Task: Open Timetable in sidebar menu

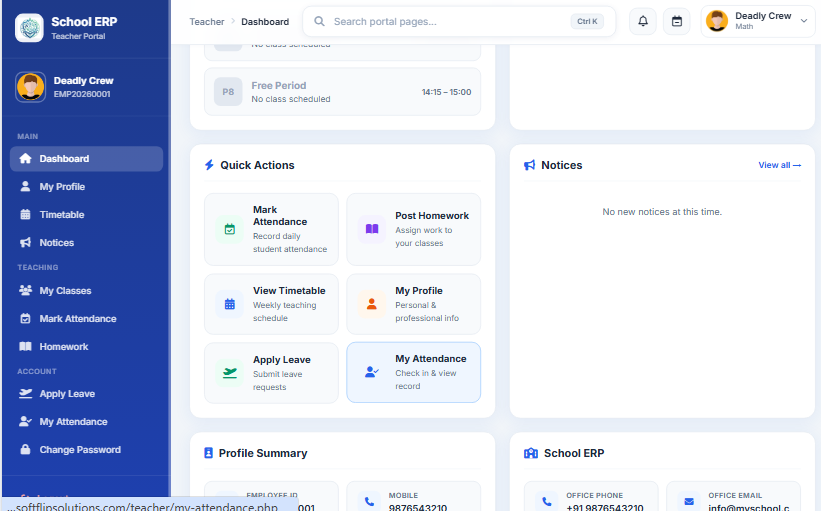Action: [x=86, y=215]
